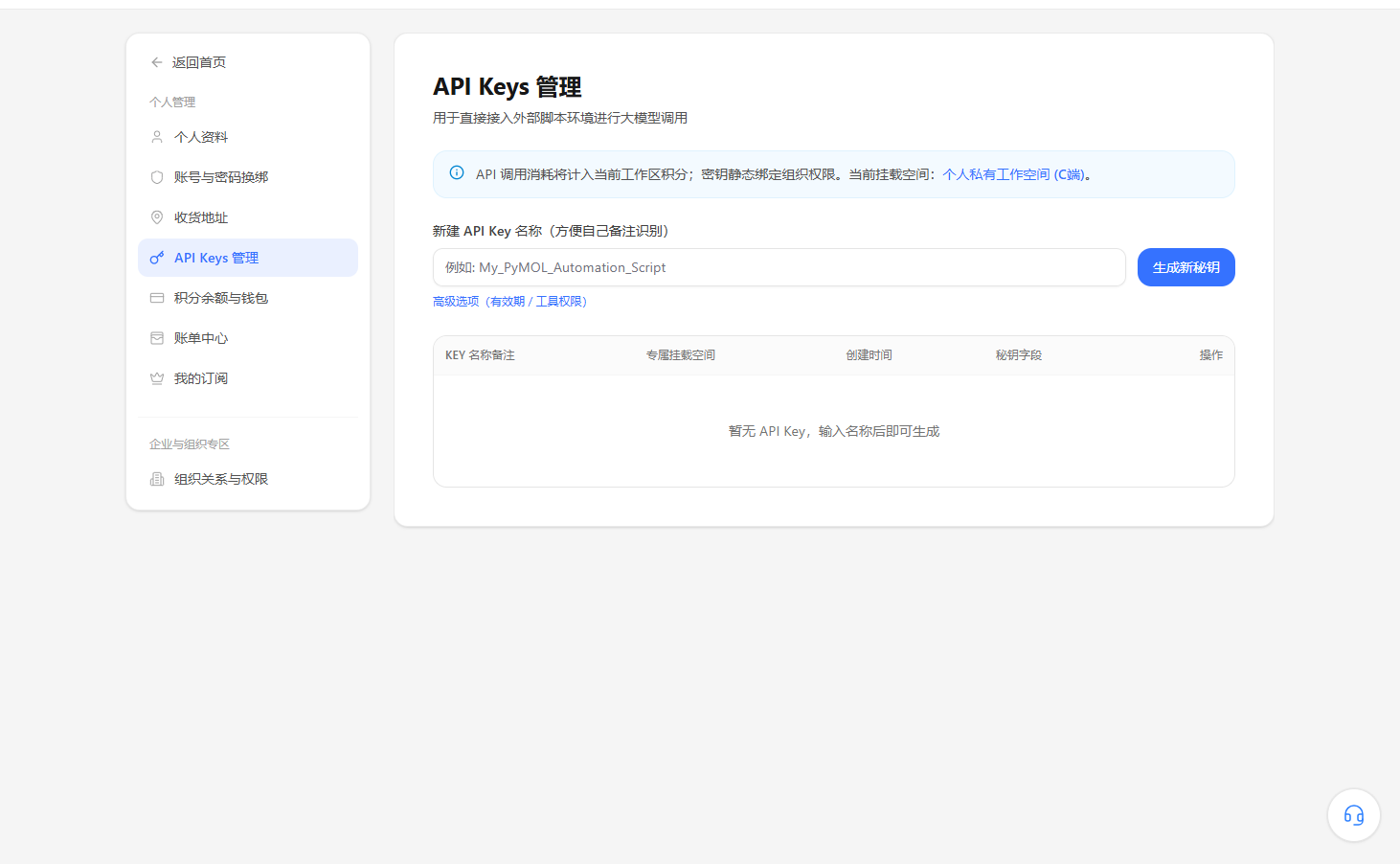The height and width of the screenshot is (864, 1400).
Task: Select API Keys 管理 menu item
Action: pyautogui.click(x=248, y=258)
